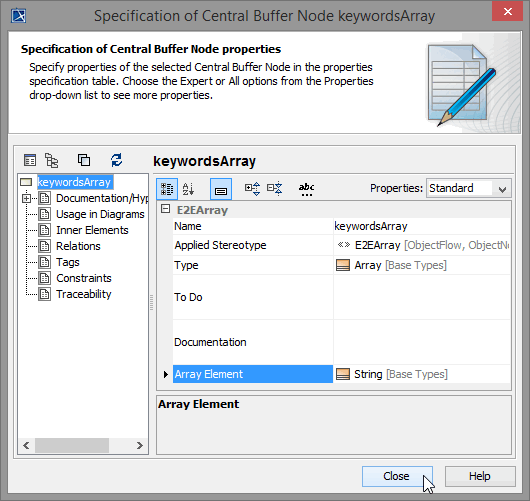Viewport: 530px width, 501px height.
Task: Click the Name value field keywordsArray
Action: pos(421,226)
